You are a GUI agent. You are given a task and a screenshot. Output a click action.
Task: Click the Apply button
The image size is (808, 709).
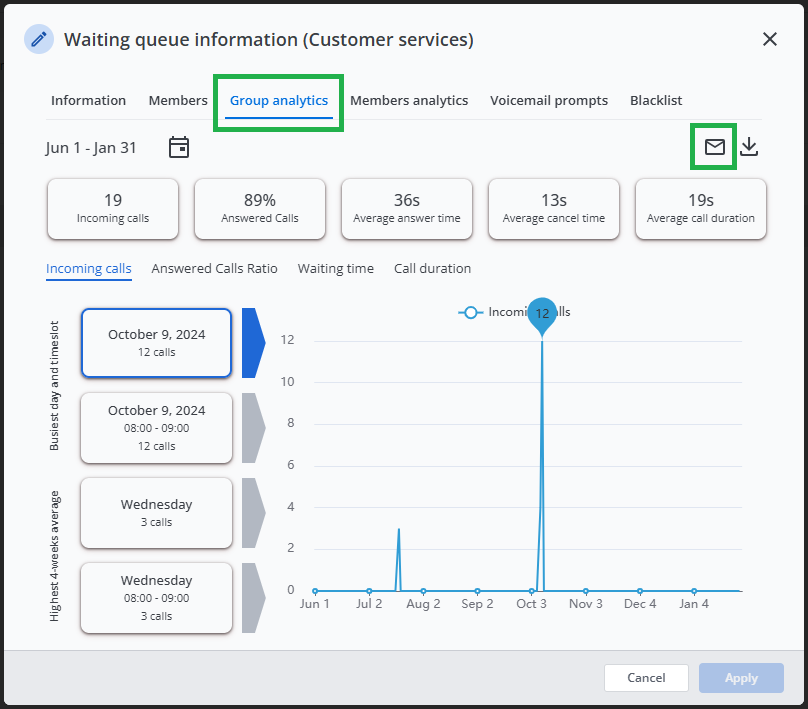741,678
